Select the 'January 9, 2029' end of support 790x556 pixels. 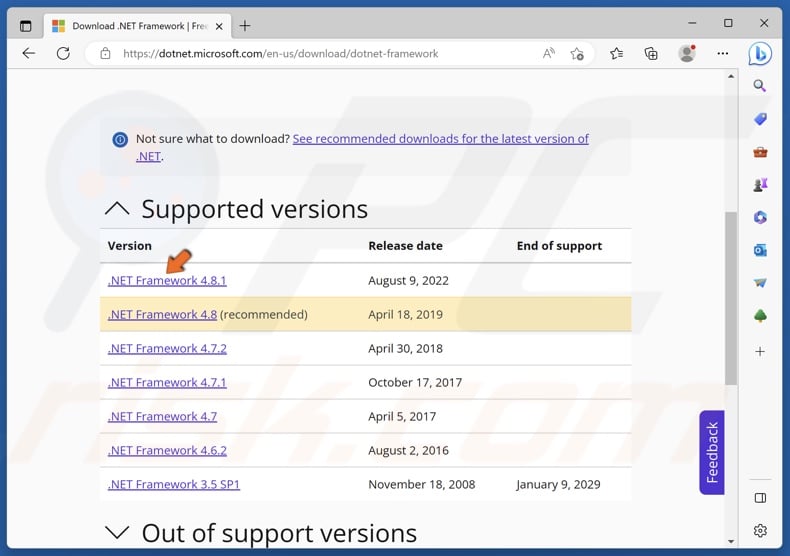[558, 484]
